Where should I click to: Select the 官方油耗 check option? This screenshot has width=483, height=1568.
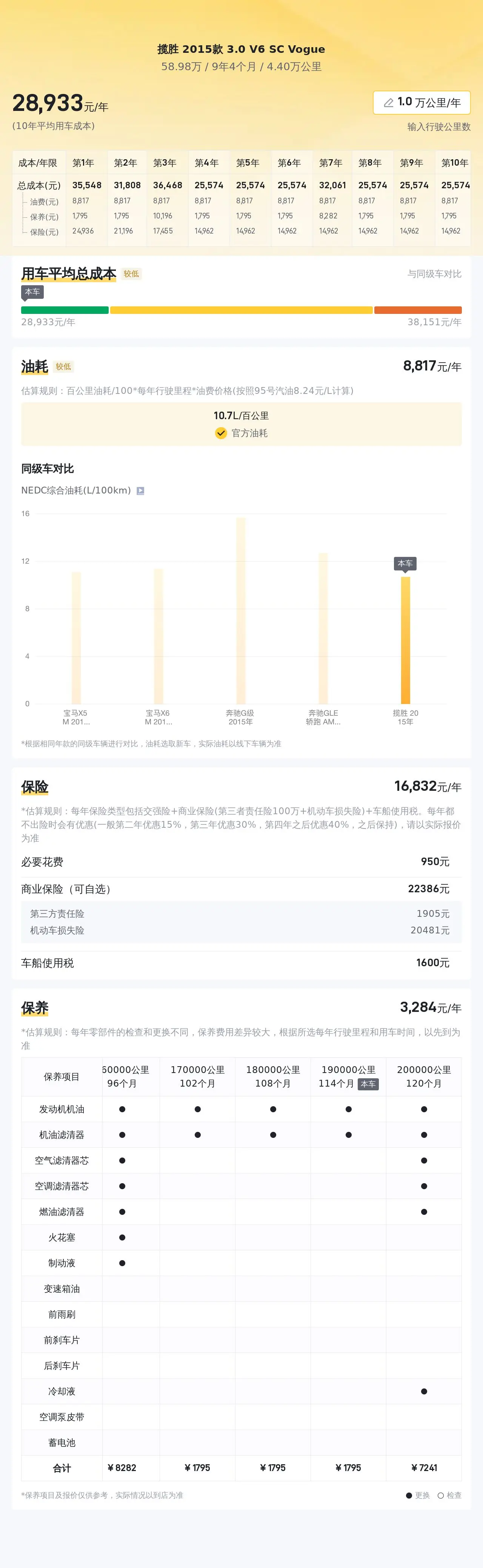point(241,433)
